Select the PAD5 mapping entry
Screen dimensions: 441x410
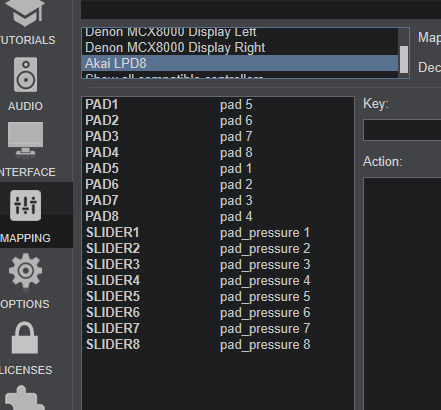pos(218,169)
